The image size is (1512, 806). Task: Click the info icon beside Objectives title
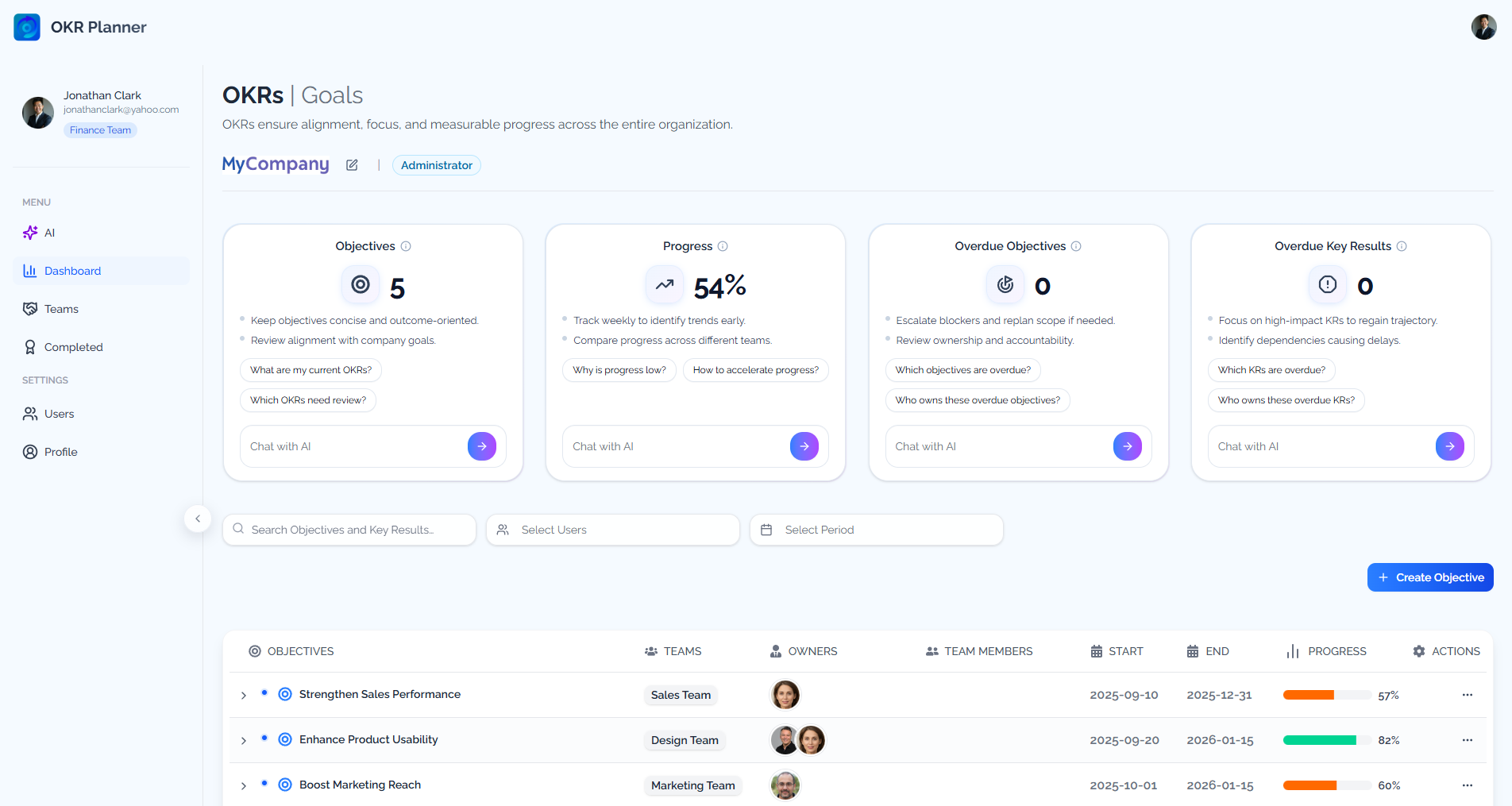[406, 246]
